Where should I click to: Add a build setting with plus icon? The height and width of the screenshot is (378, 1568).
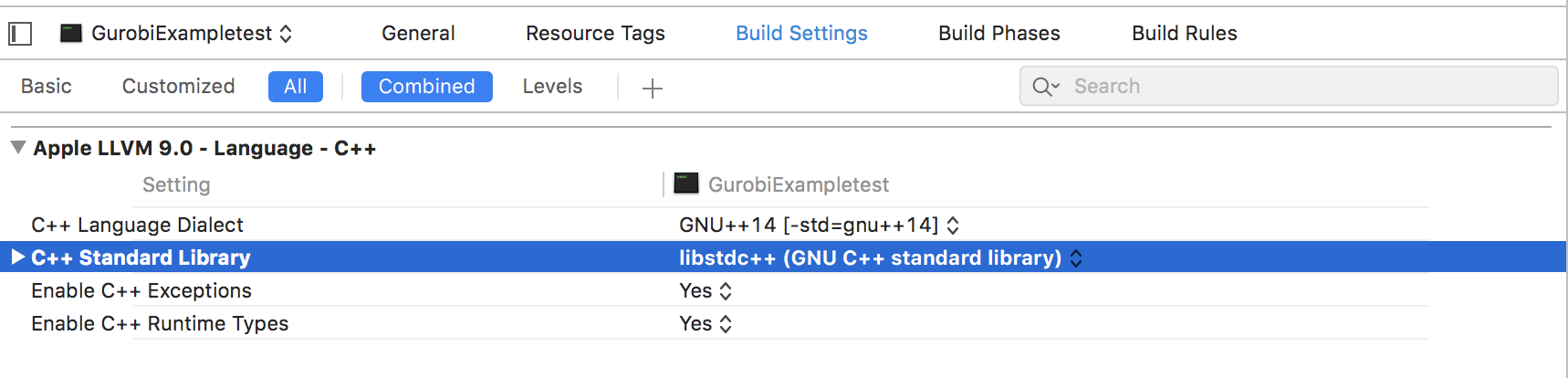click(652, 88)
